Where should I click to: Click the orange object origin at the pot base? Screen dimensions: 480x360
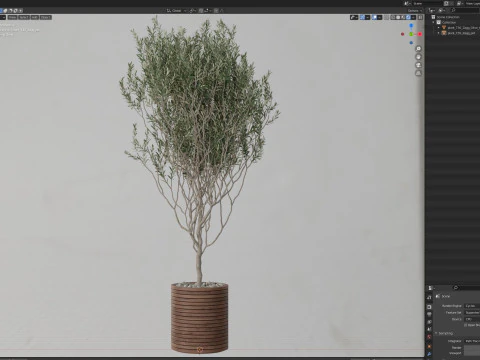point(200,349)
